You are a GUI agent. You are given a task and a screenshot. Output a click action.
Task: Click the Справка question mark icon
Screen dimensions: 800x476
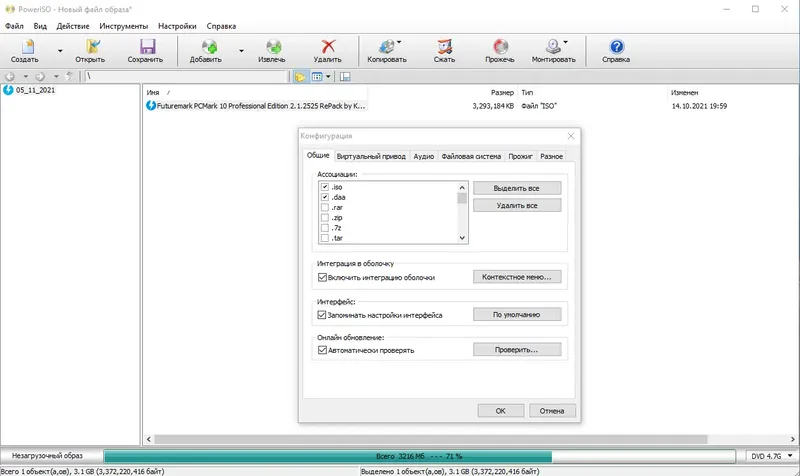(617, 46)
